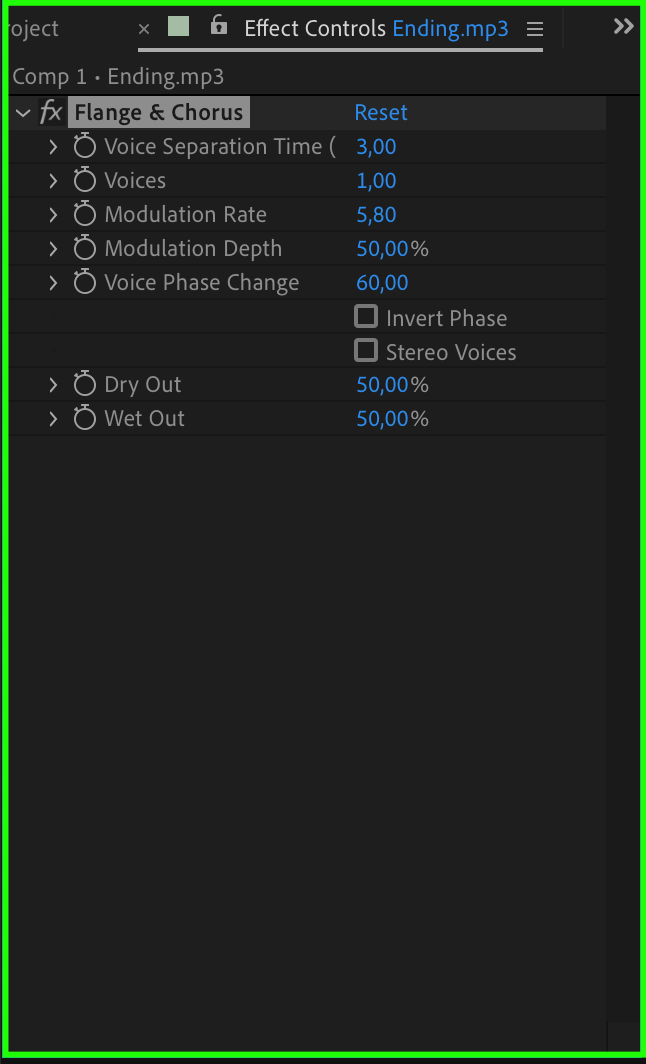
Task: Click the label color swatch in tab
Action: 179,27
